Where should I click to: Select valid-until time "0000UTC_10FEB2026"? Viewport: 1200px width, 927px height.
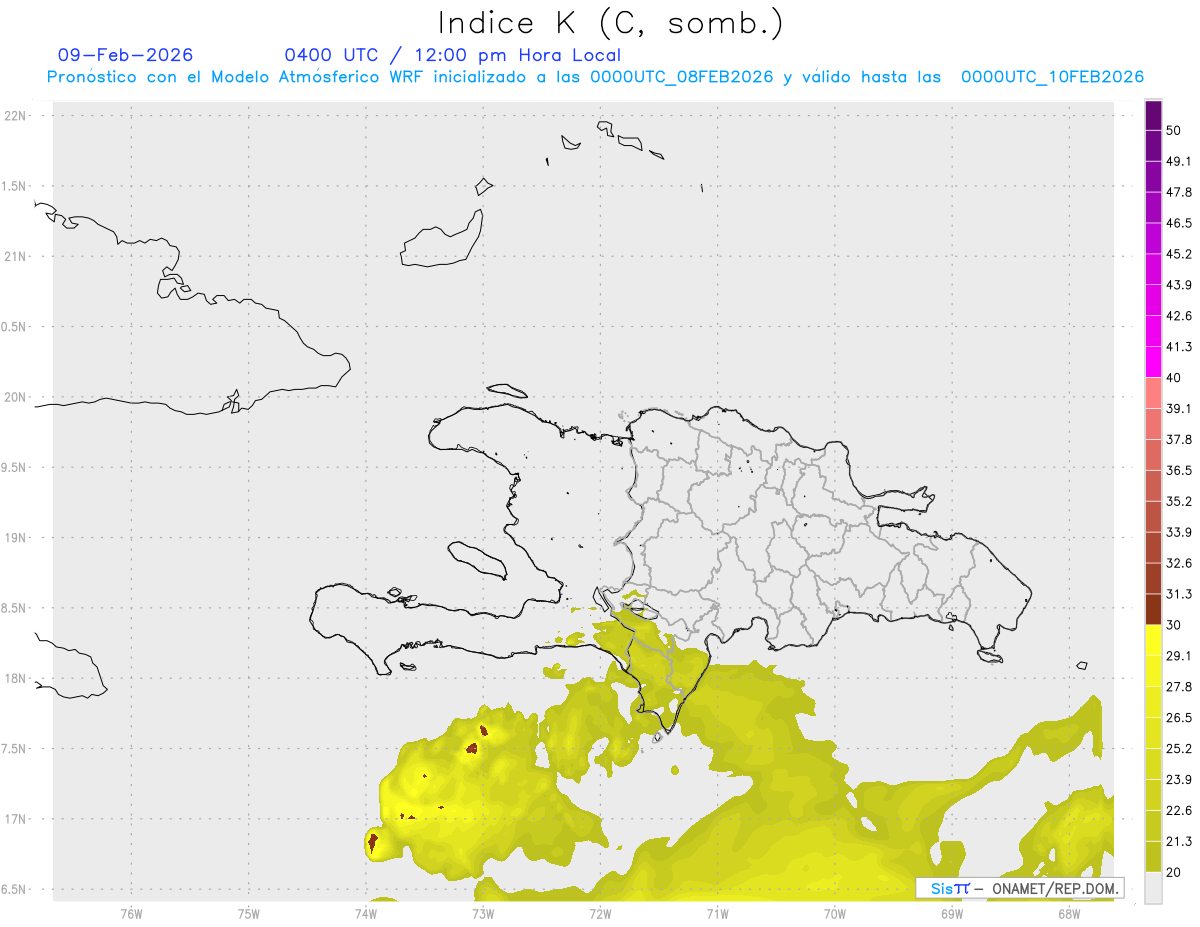click(1052, 77)
